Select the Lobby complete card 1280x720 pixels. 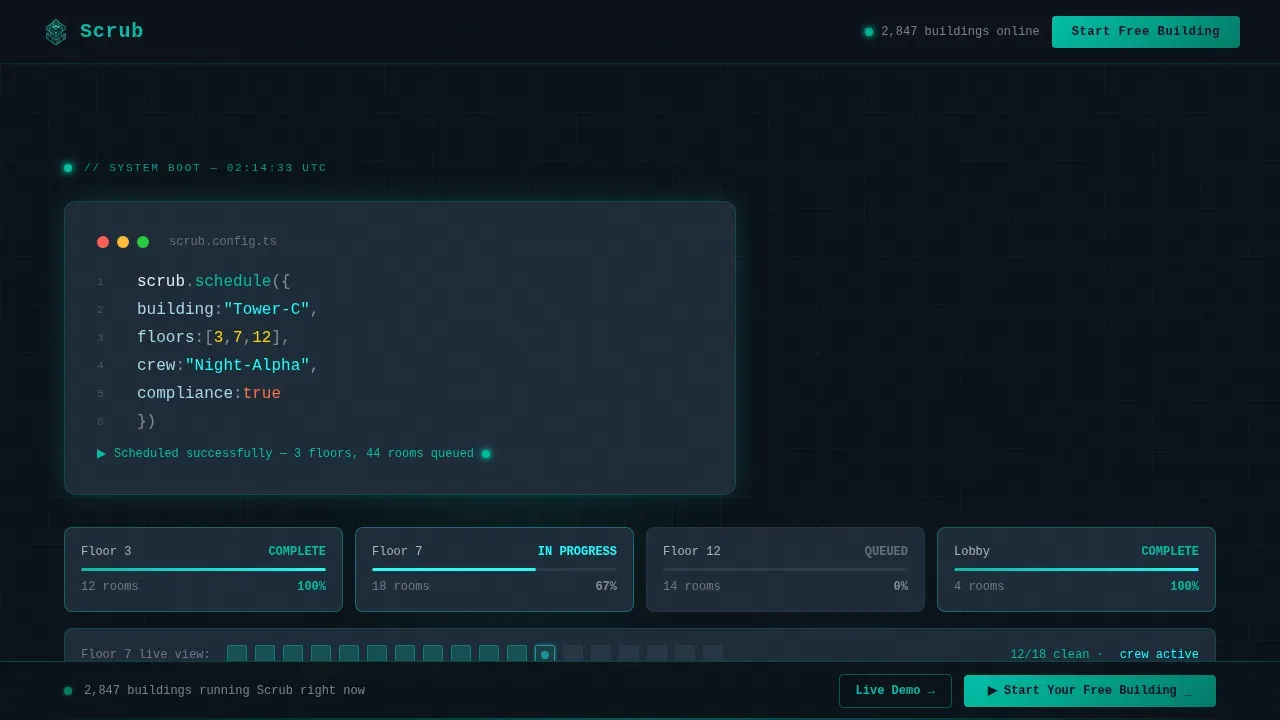(1076, 569)
